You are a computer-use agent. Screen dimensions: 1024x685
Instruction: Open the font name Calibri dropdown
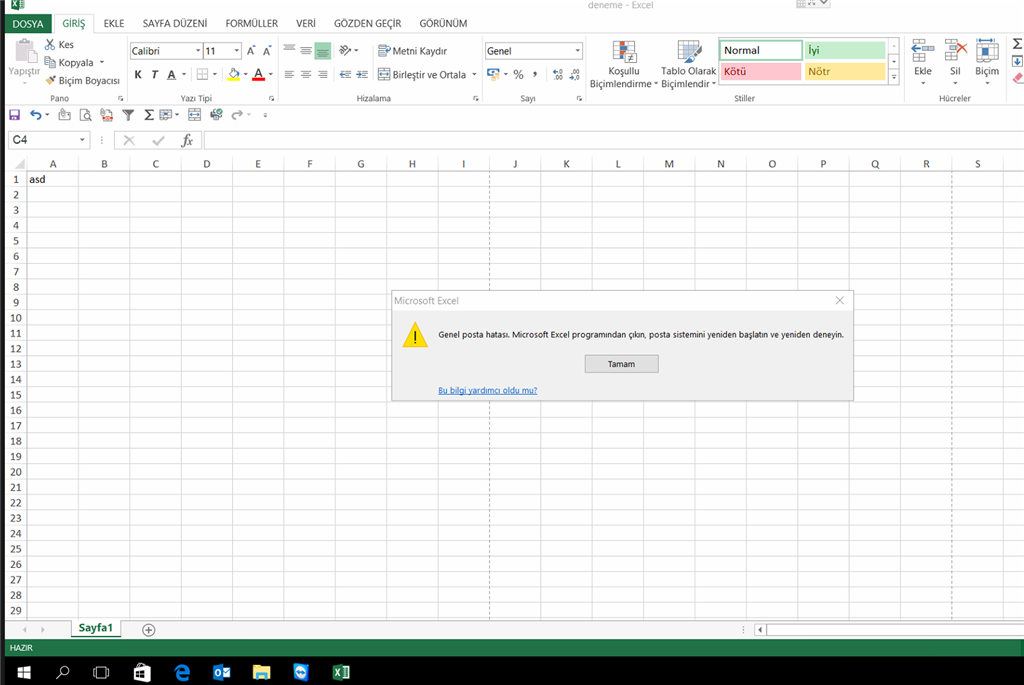(x=198, y=51)
